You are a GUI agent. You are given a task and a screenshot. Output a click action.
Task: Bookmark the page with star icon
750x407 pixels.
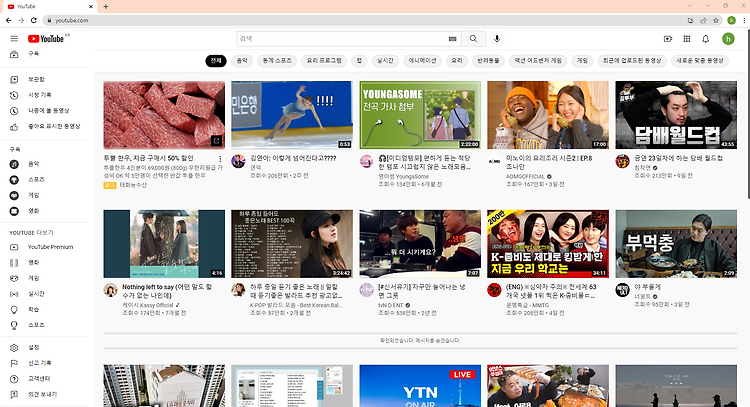point(716,21)
